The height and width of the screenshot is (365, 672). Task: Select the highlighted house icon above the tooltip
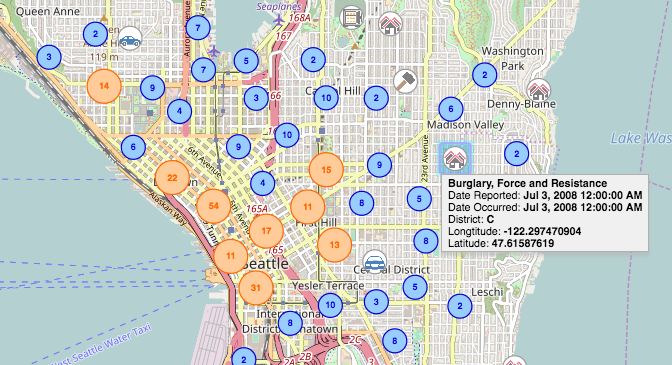(x=455, y=159)
